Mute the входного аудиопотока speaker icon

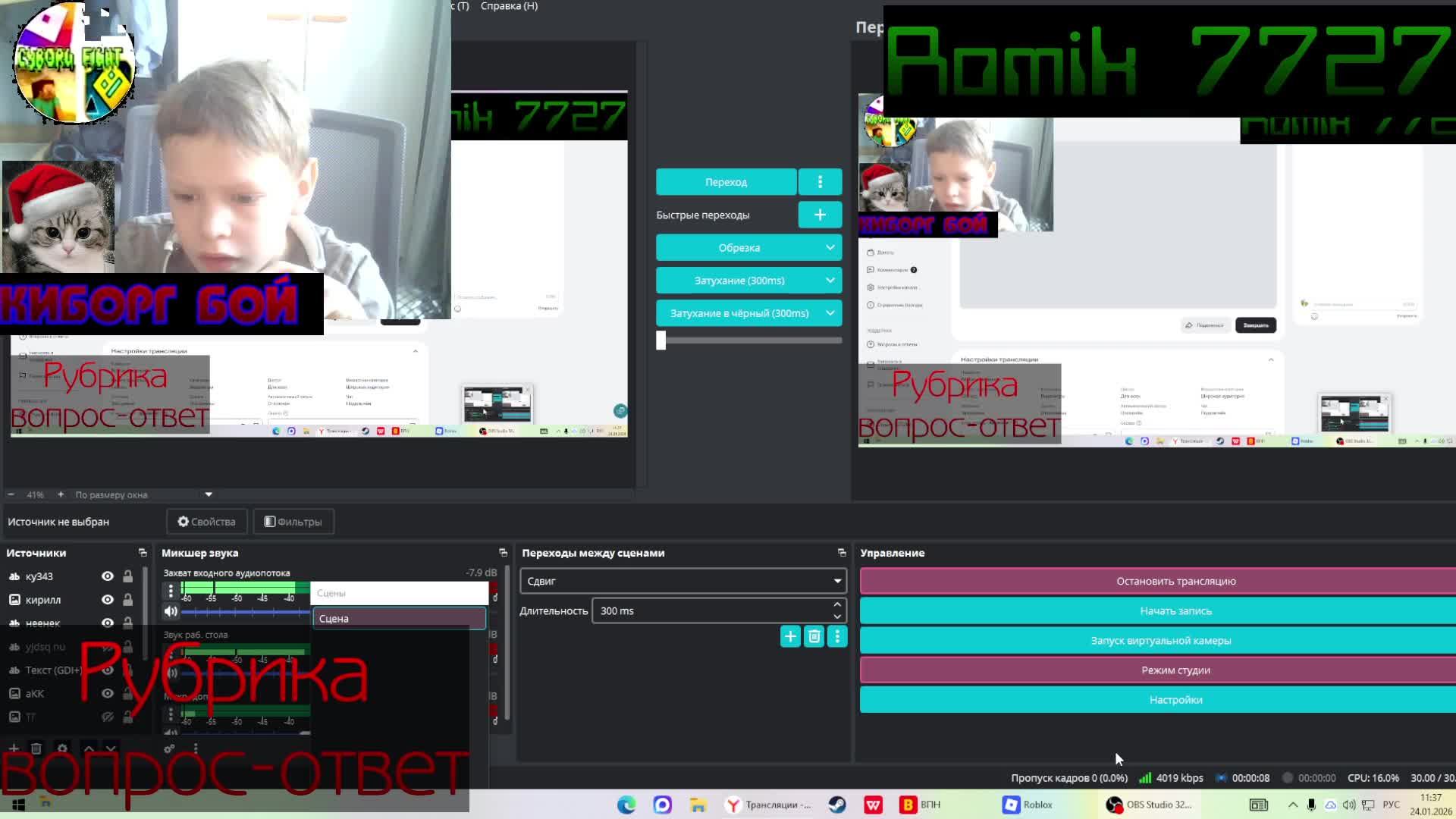coord(171,611)
